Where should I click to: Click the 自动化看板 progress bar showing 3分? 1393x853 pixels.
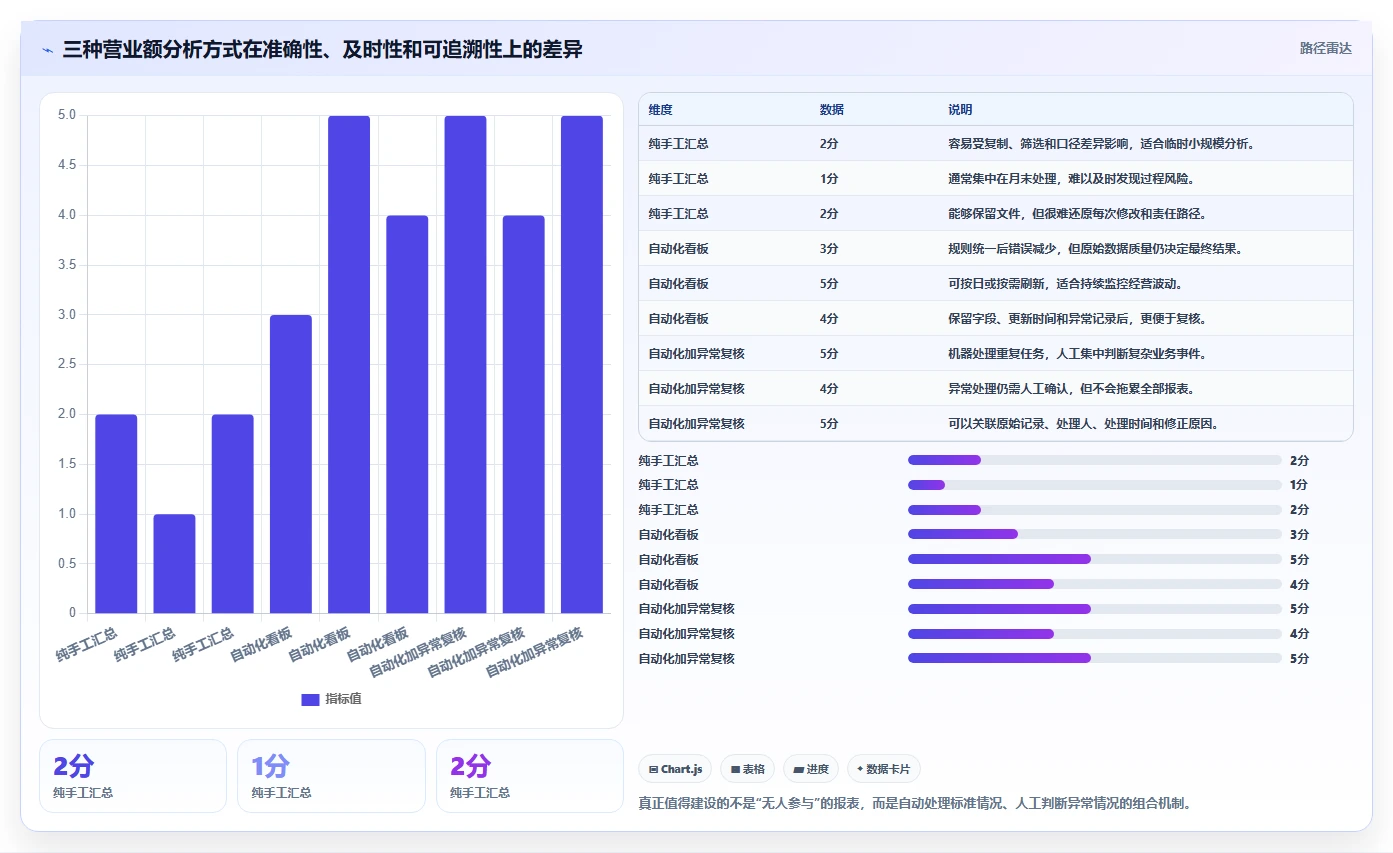(1095, 535)
